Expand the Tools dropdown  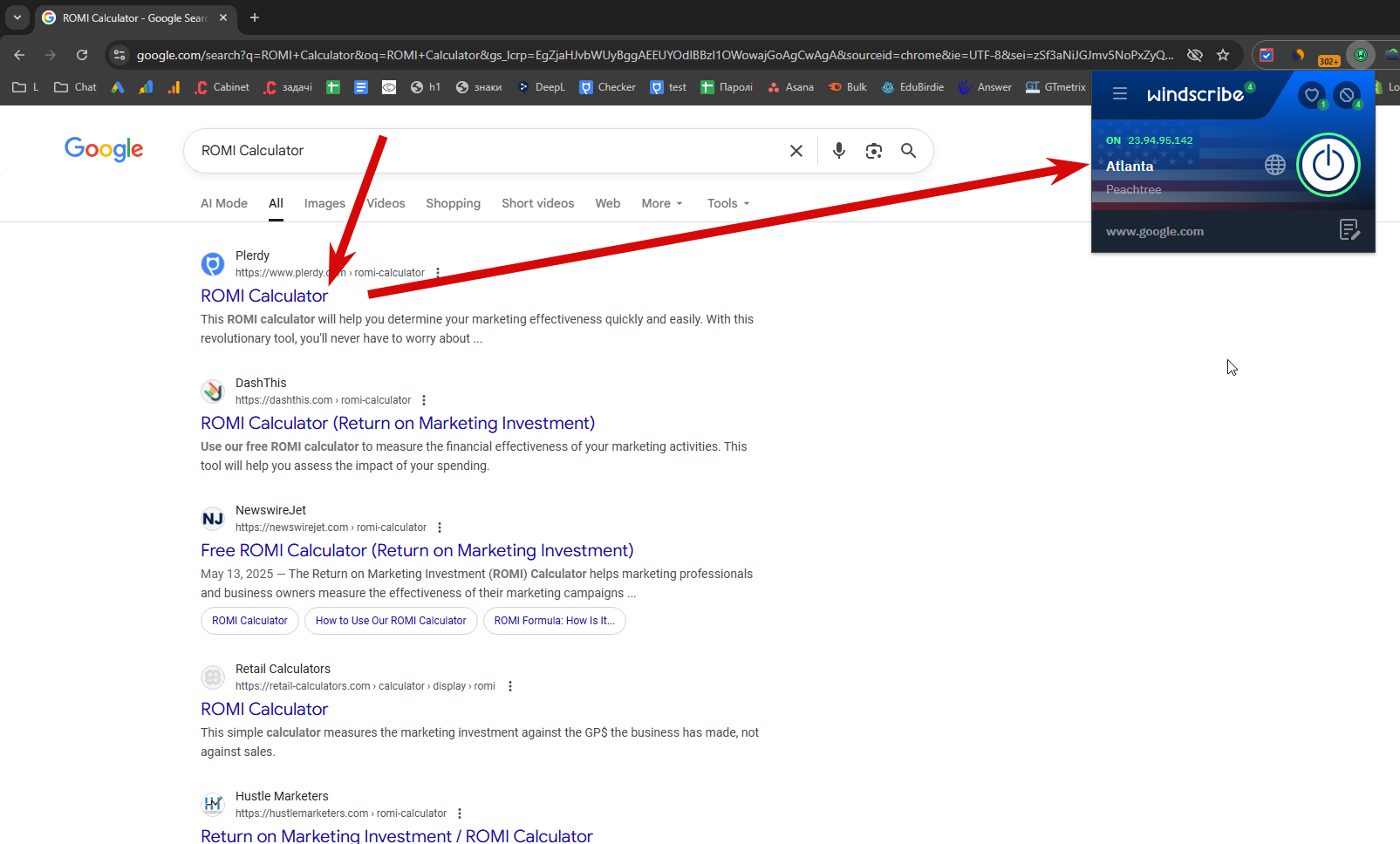(728, 203)
